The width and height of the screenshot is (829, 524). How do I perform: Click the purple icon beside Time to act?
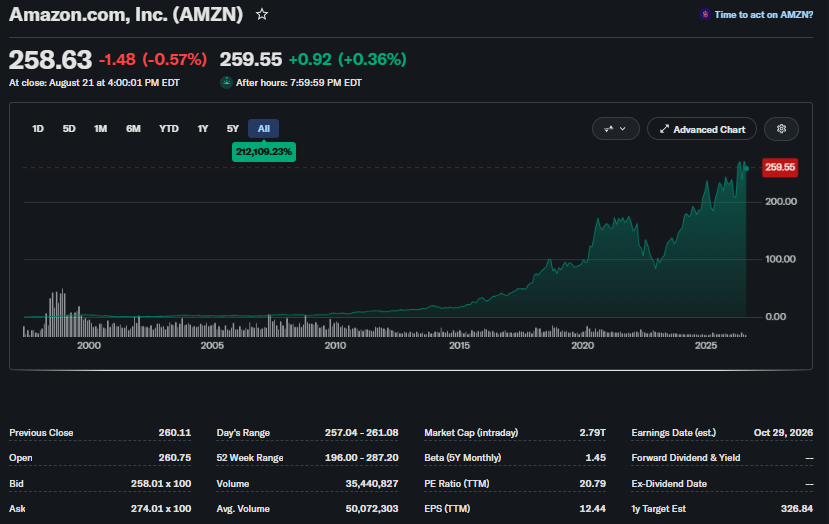[705, 15]
